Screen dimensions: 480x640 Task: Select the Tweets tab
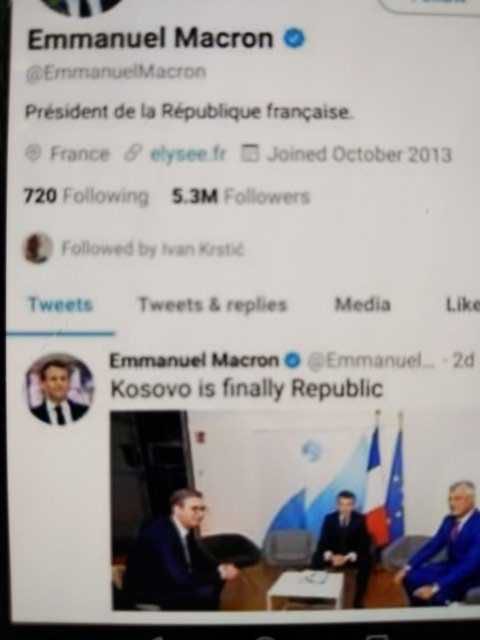(60, 304)
